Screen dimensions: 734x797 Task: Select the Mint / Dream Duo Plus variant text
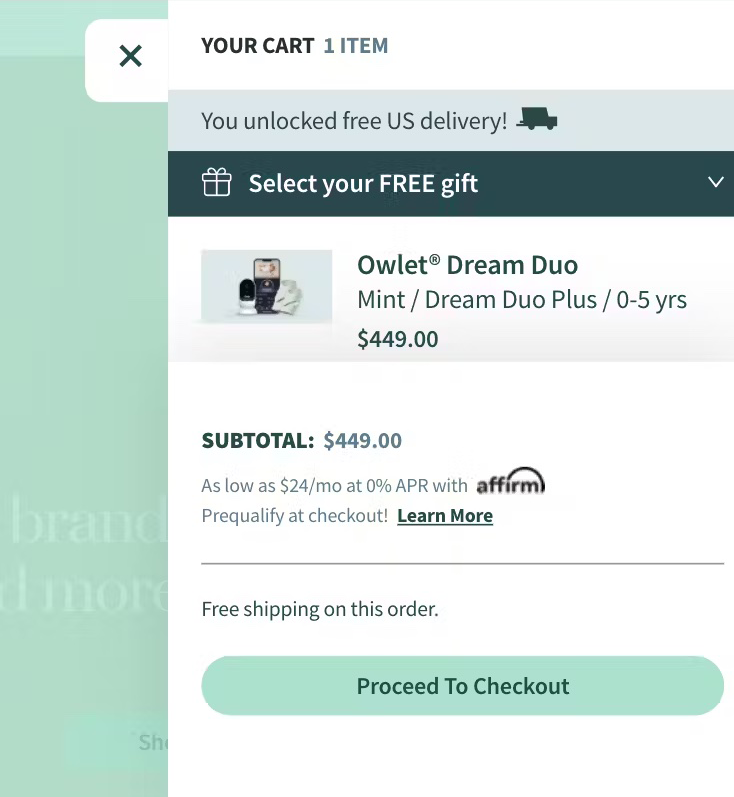tap(522, 300)
